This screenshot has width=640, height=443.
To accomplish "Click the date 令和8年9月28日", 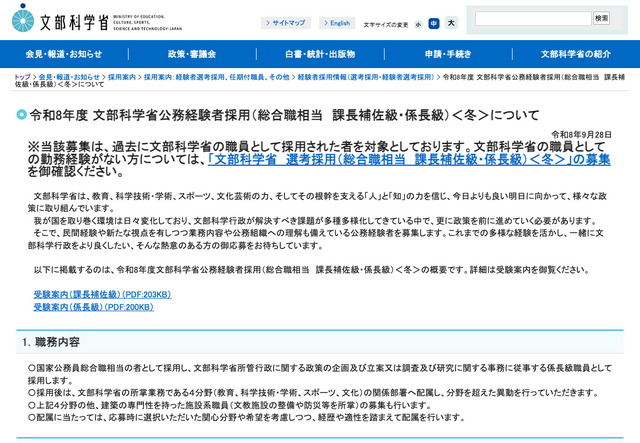I will [581, 134].
